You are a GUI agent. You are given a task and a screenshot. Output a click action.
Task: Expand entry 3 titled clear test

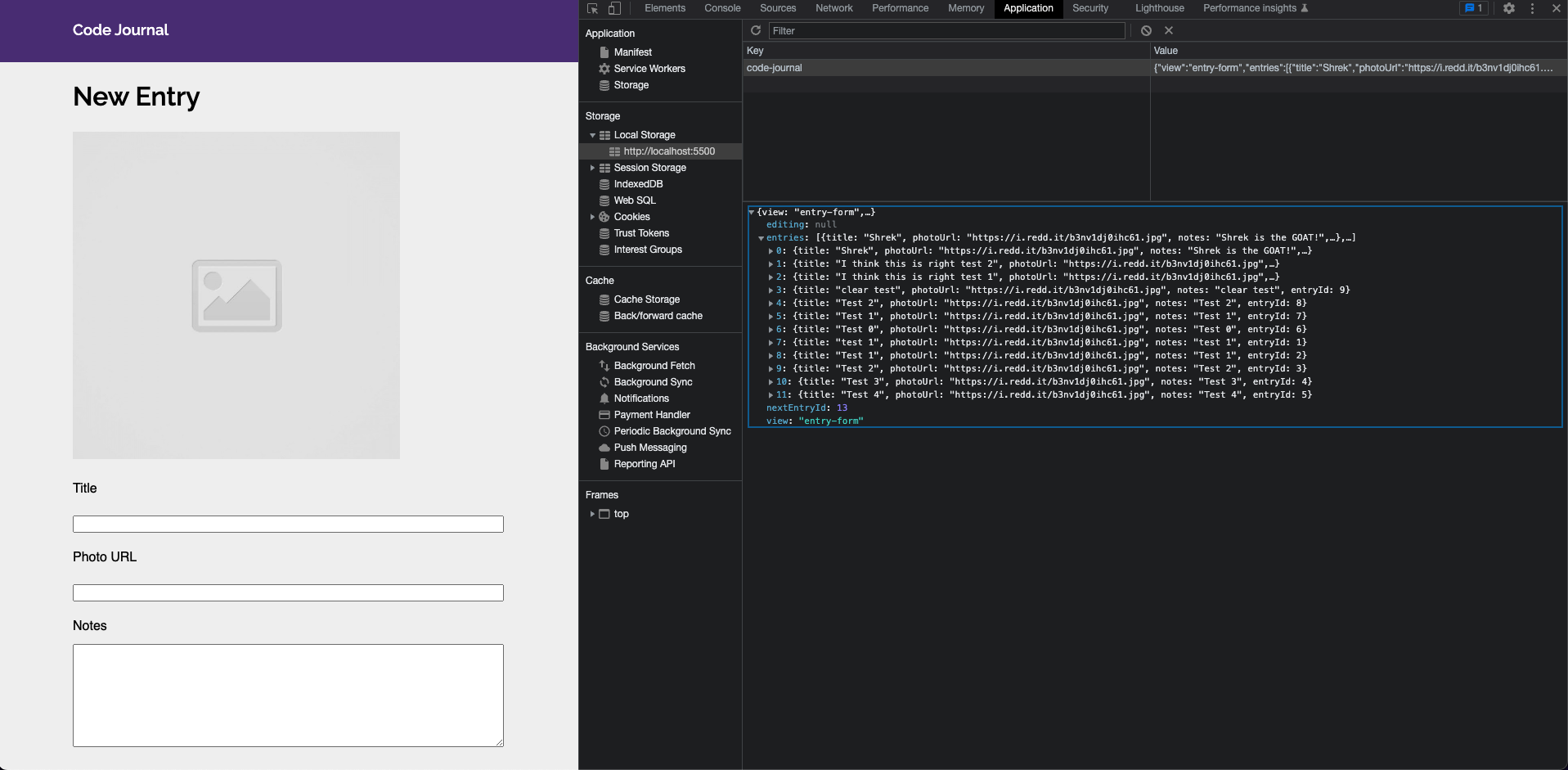click(x=771, y=290)
